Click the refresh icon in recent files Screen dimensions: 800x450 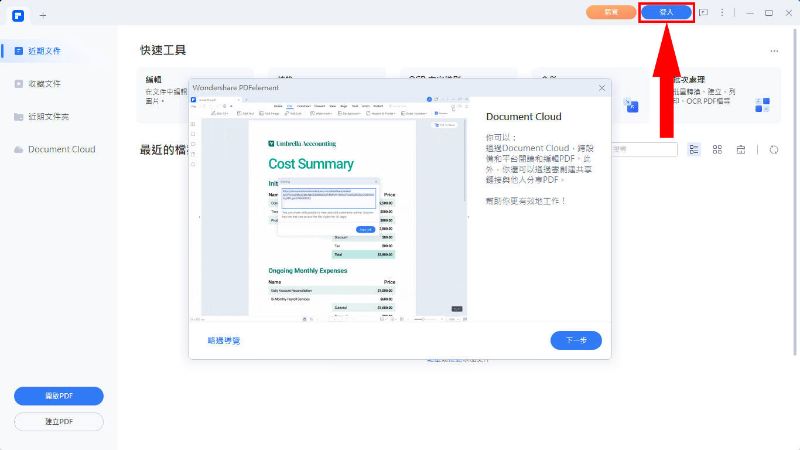pos(774,149)
